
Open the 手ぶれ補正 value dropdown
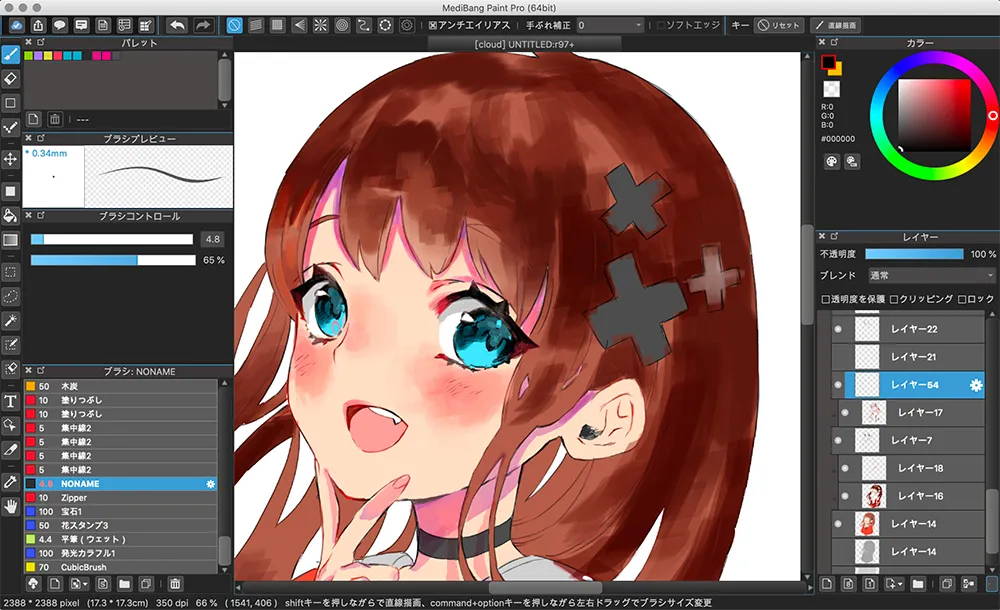pos(610,25)
